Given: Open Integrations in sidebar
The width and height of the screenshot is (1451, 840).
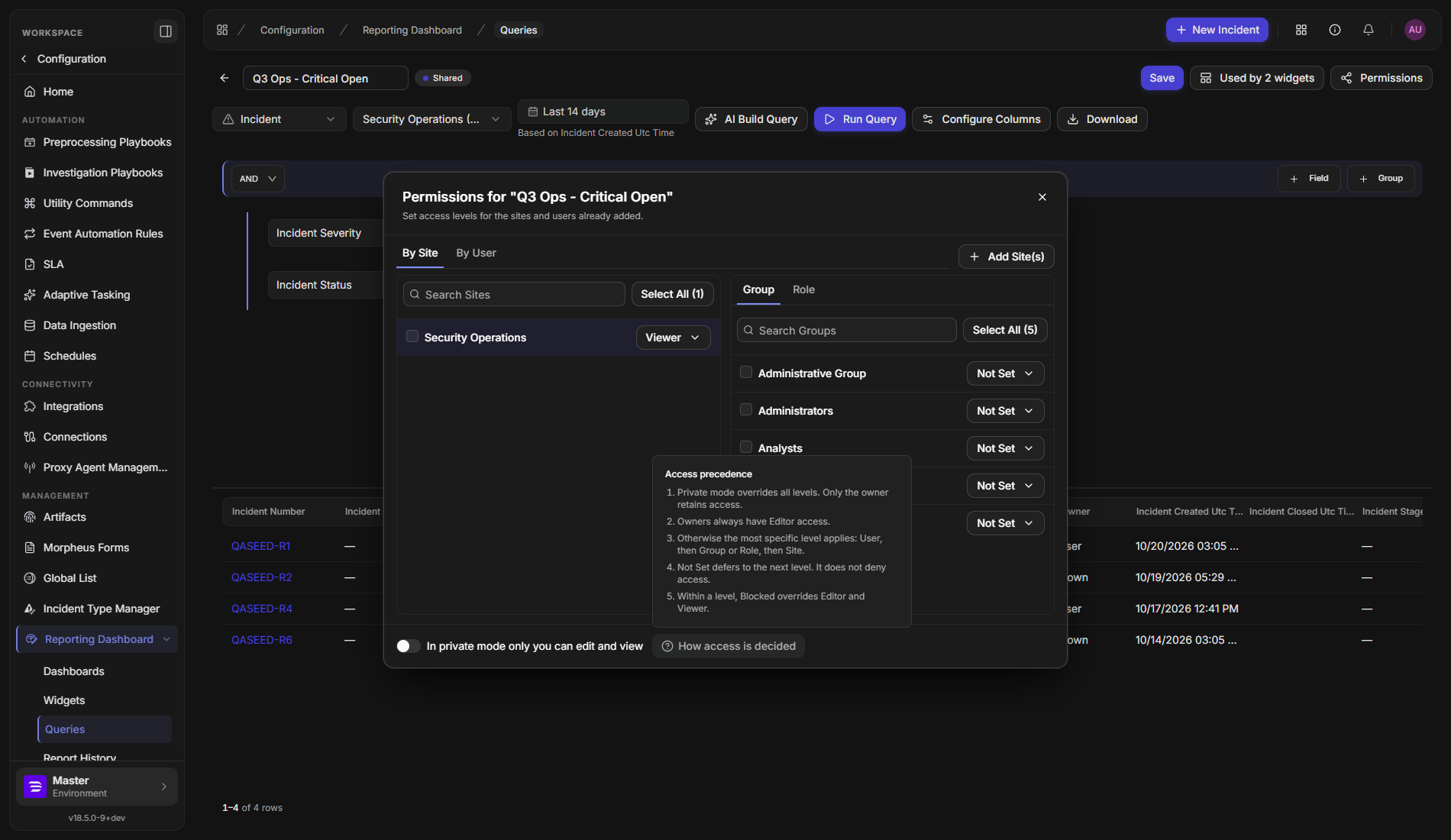Looking at the screenshot, I should pyautogui.click(x=97, y=406).
